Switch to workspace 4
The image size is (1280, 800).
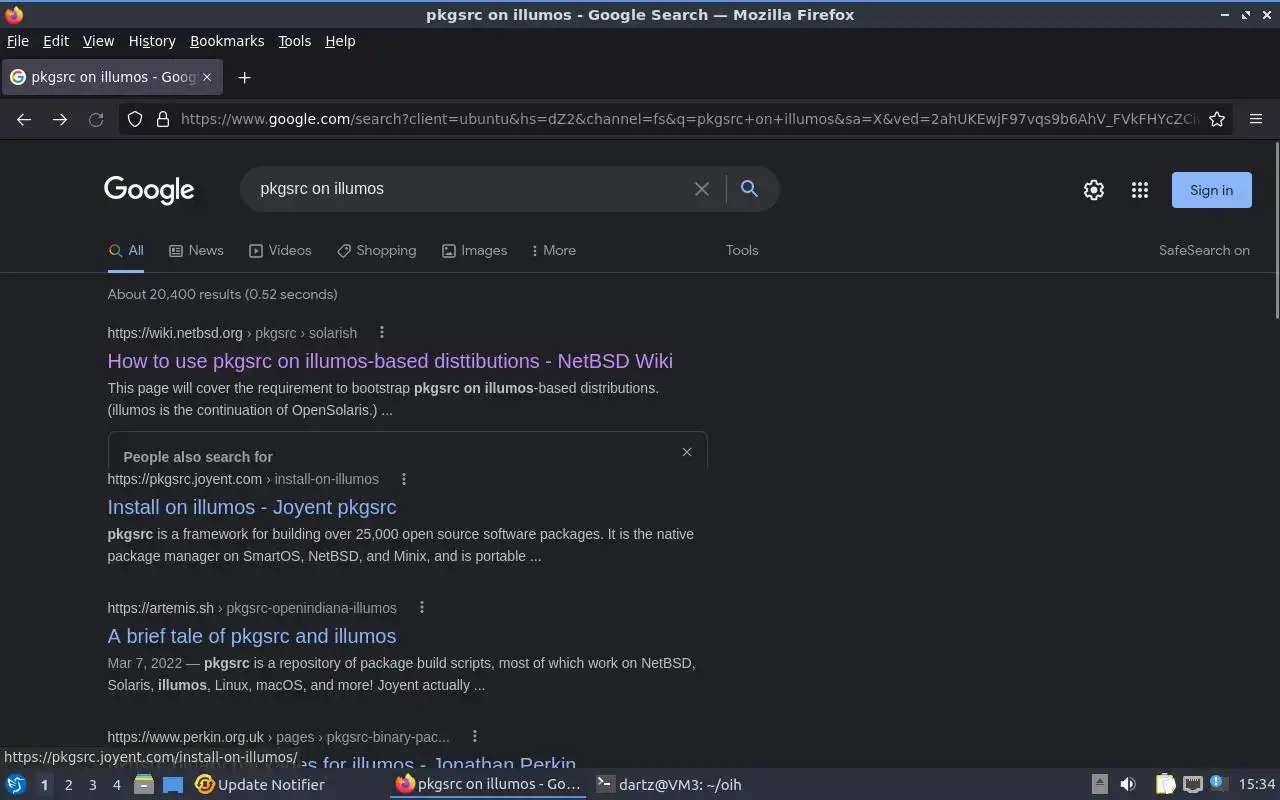pyautogui.click(x=116, y=784)
